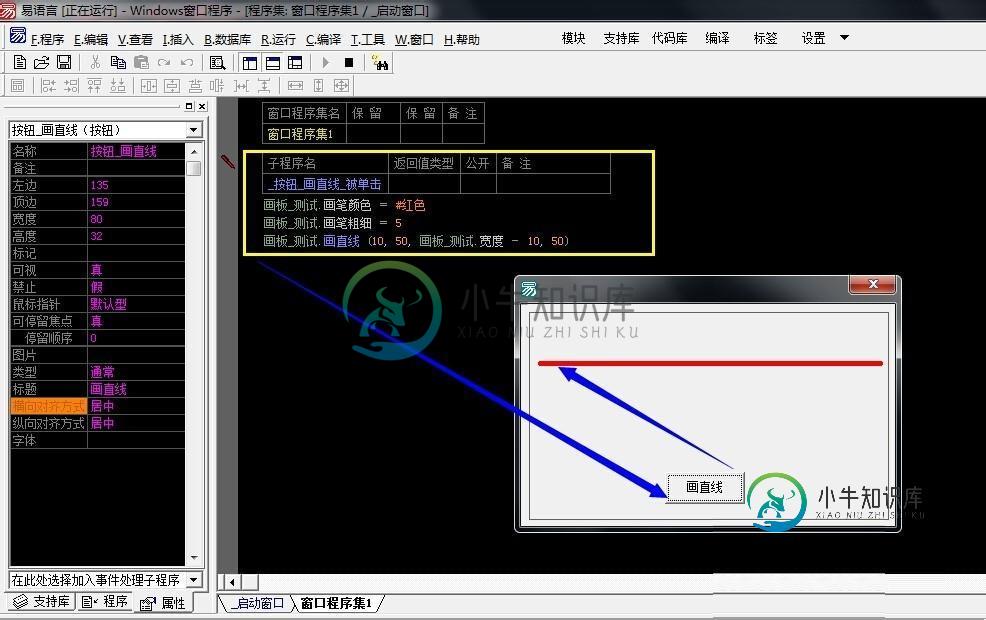Click the Redo arrow icon
This screenshot has width=986, height=620.
click(164, 62)
